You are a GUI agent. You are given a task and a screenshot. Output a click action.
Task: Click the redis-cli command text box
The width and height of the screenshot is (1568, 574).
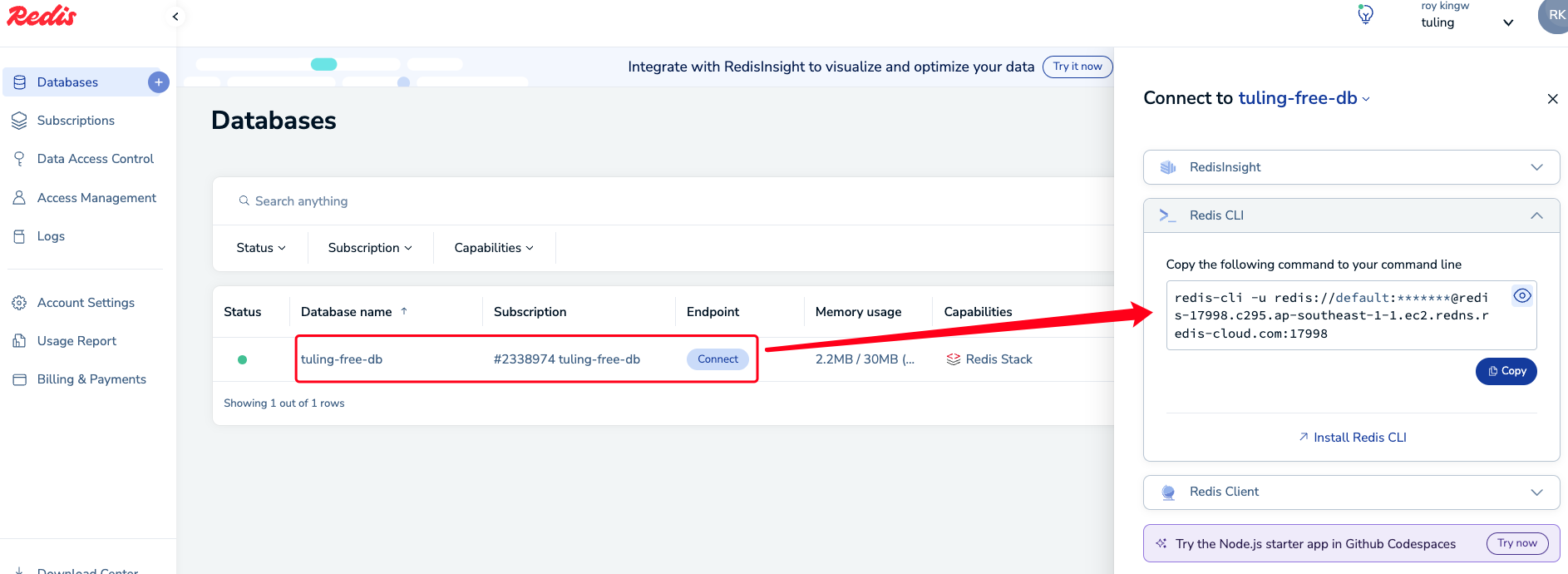coord(1351,315)
